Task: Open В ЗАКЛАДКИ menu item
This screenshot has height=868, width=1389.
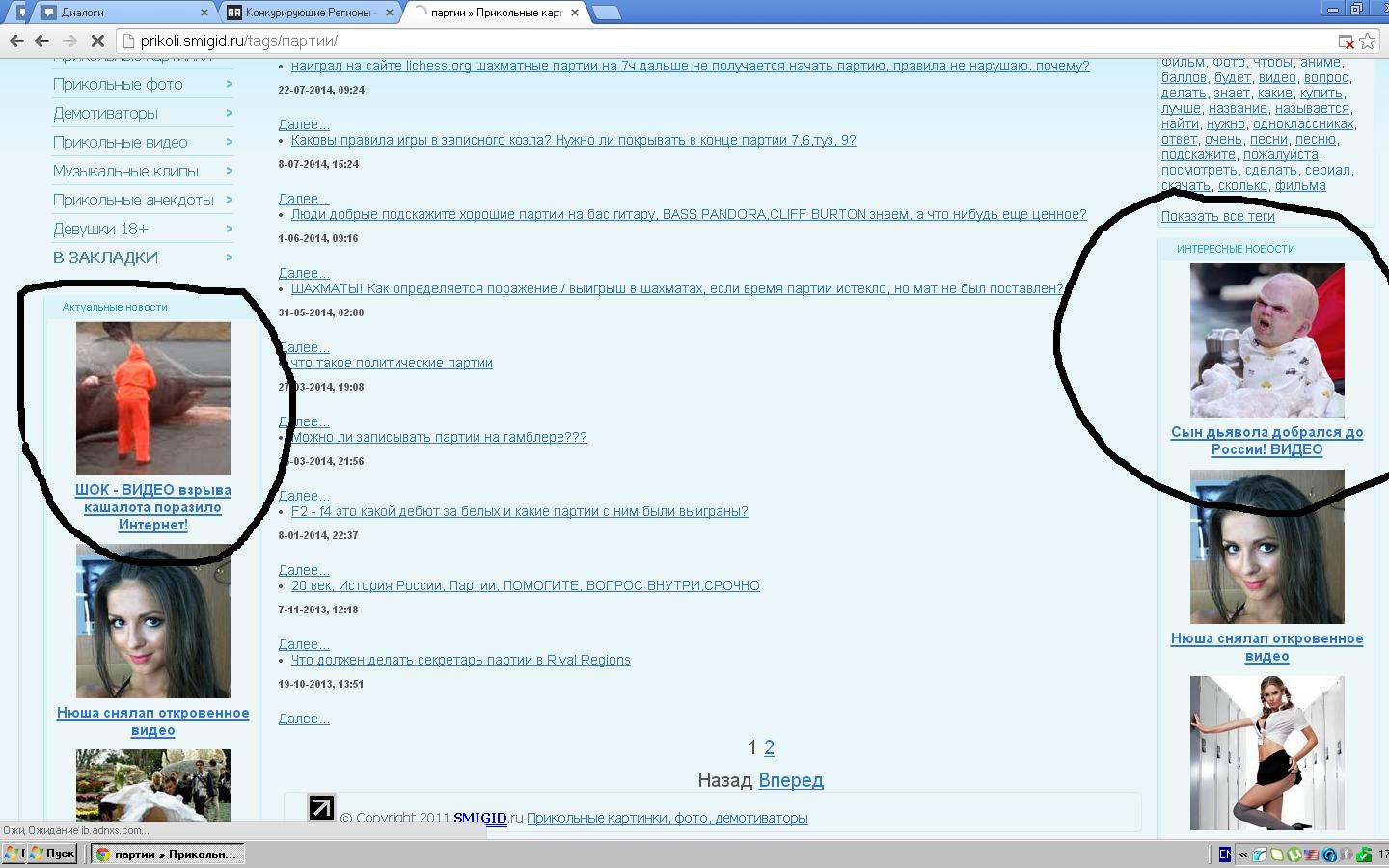Action: [105, 258]
